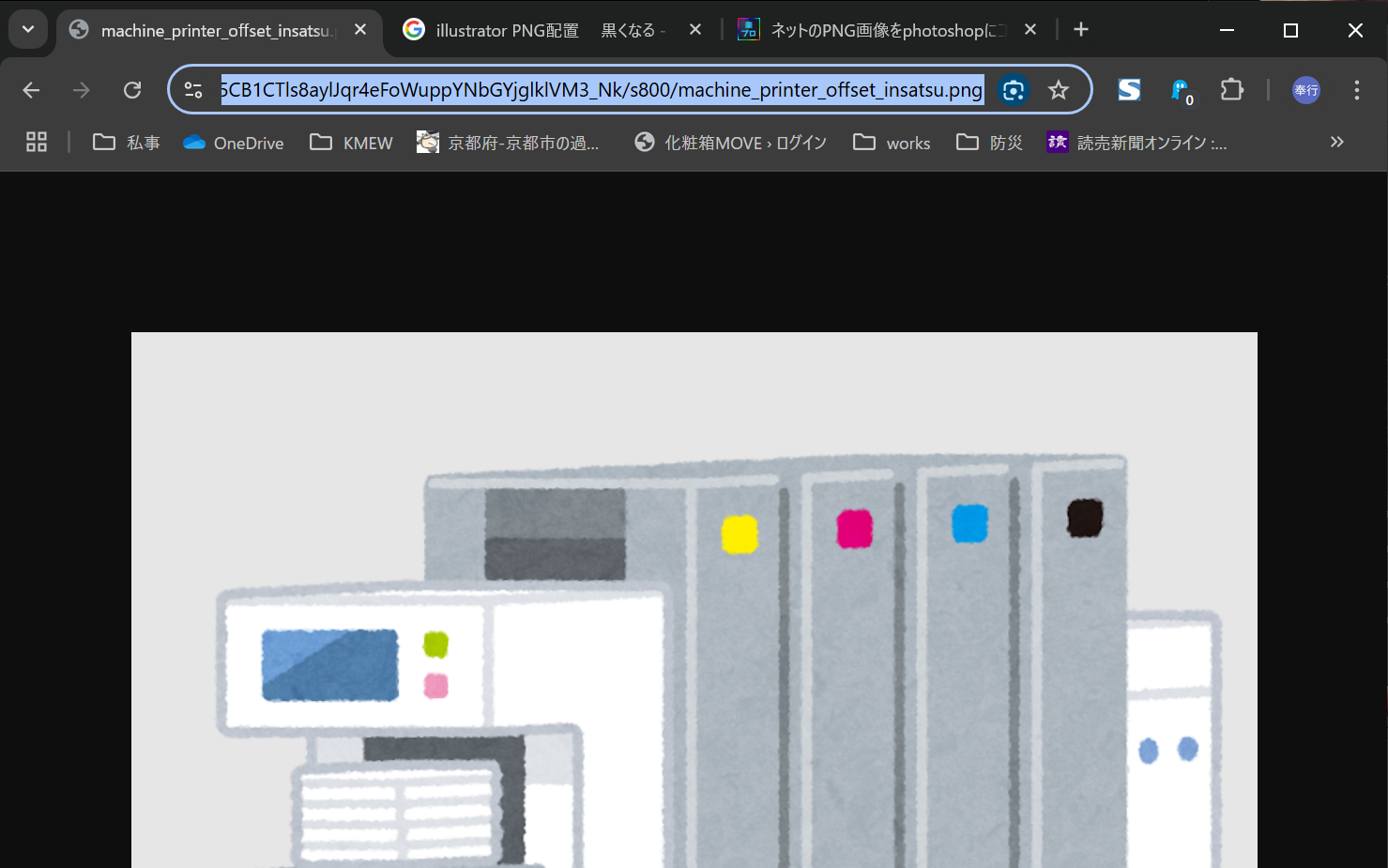The image size is (1388, 868).
Task: Go back to previous page
Action: pyautogui.click(x=31, y=90)
